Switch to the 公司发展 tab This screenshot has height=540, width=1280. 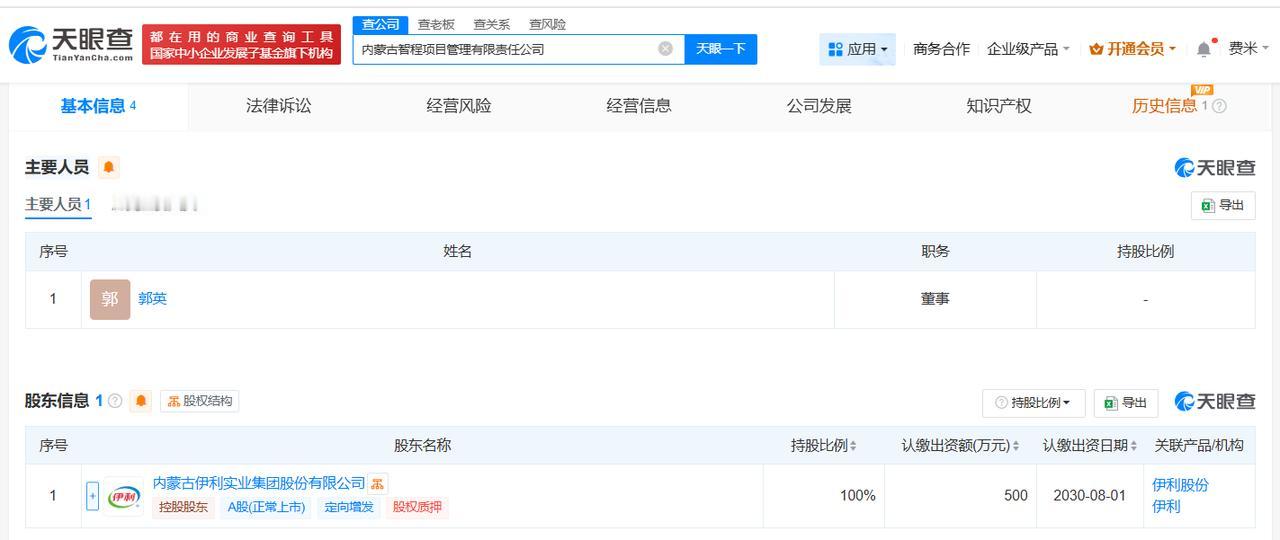pyautogui.click(x=819, y=106)
